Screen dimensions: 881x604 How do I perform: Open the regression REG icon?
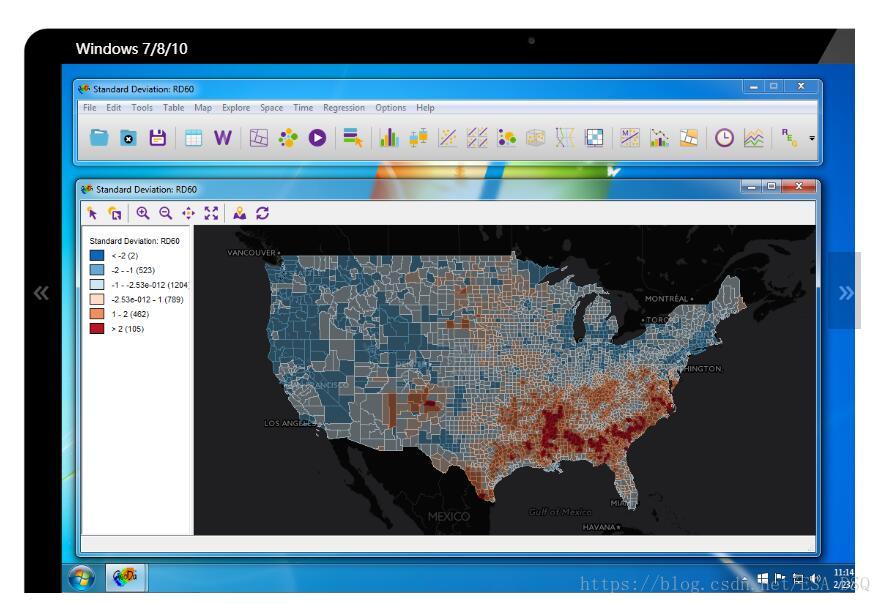click(x=789, y=137)
